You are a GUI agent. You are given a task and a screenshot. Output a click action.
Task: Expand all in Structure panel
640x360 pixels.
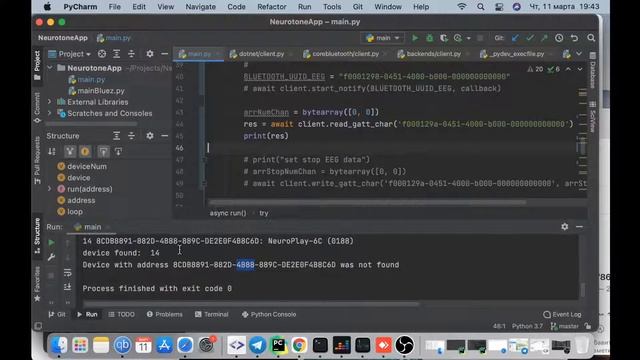[116, 136]
